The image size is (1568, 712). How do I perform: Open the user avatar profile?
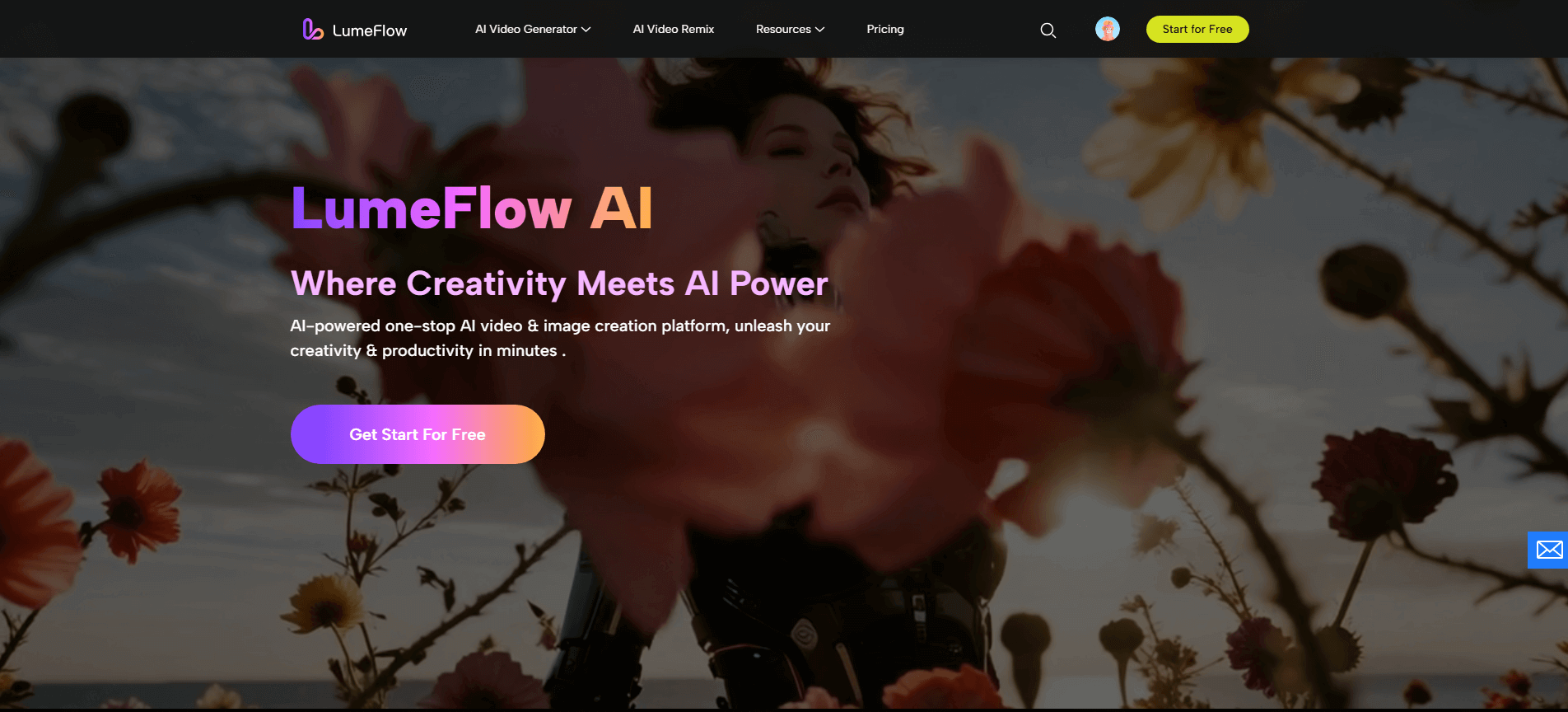click(x=1108, y=29)
